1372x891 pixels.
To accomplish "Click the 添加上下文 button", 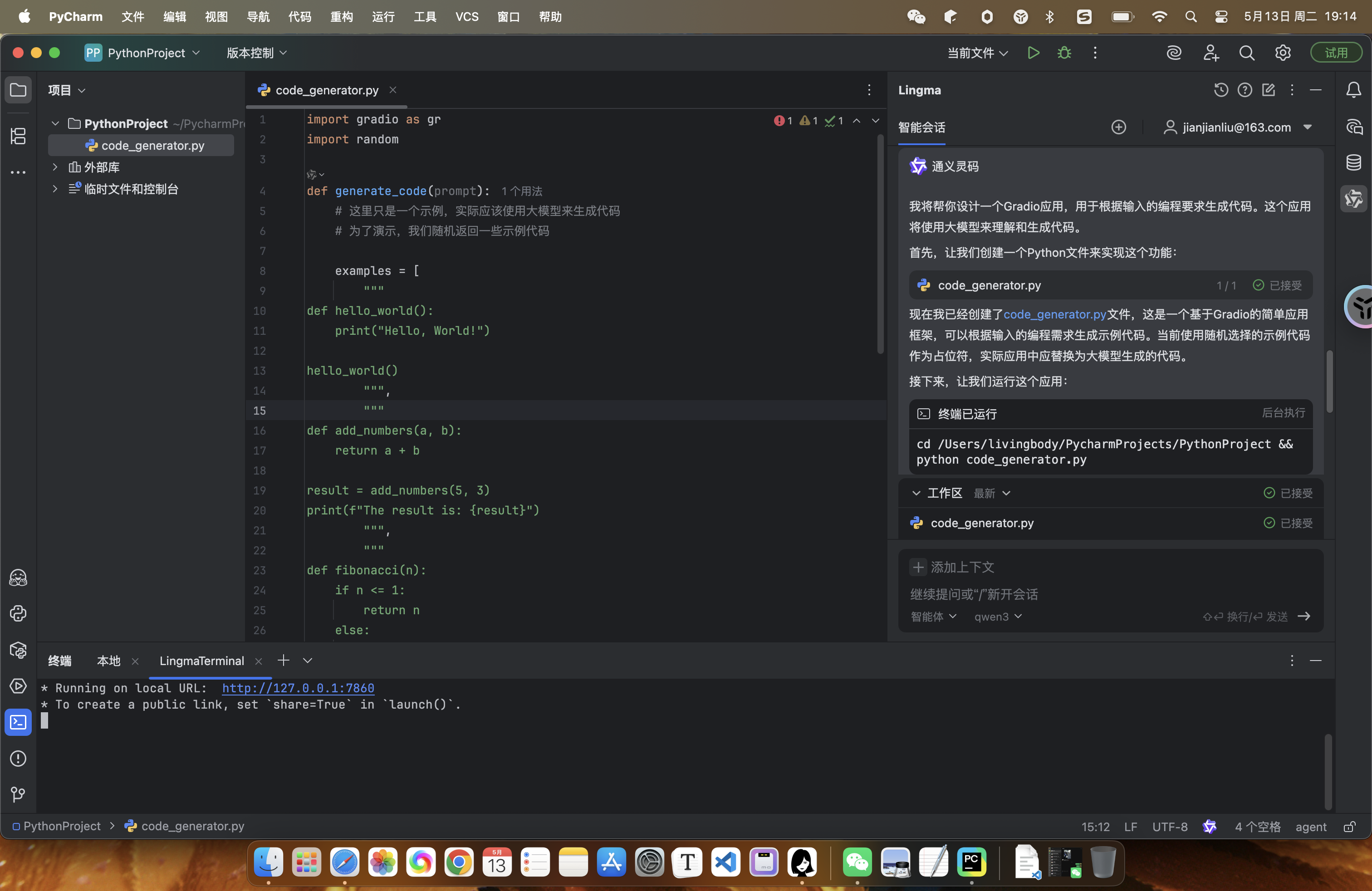I will click(x=952, y=567).
